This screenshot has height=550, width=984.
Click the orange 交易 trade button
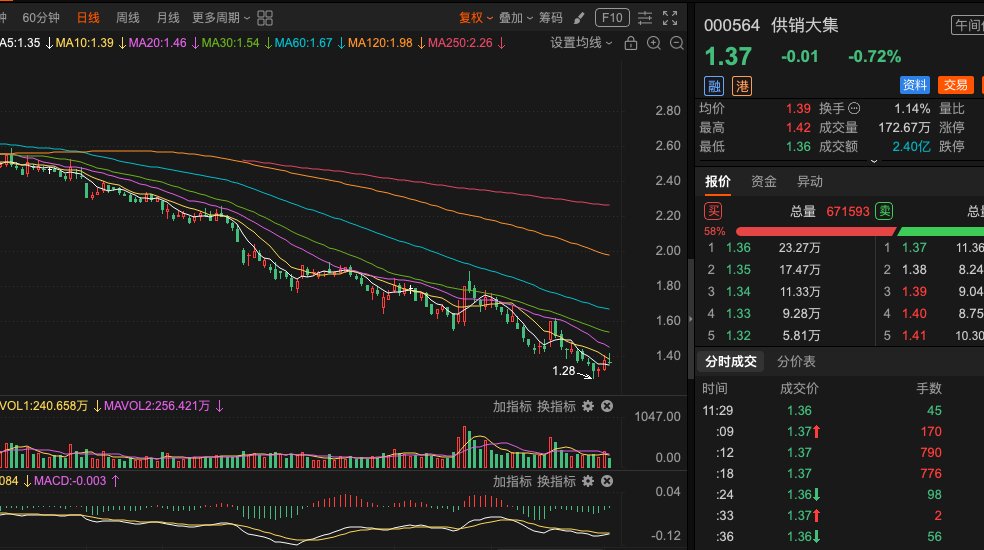[x=955, y=85]
